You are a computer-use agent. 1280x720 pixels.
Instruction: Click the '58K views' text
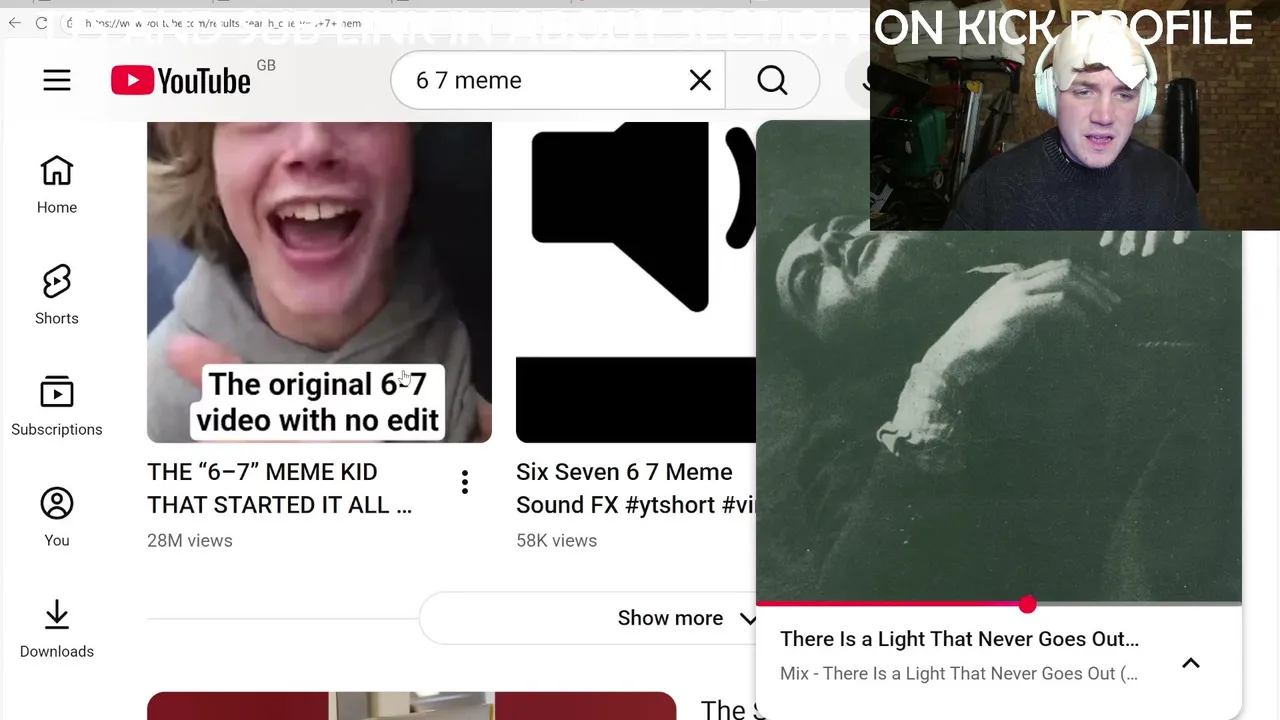tap(556, 540)
